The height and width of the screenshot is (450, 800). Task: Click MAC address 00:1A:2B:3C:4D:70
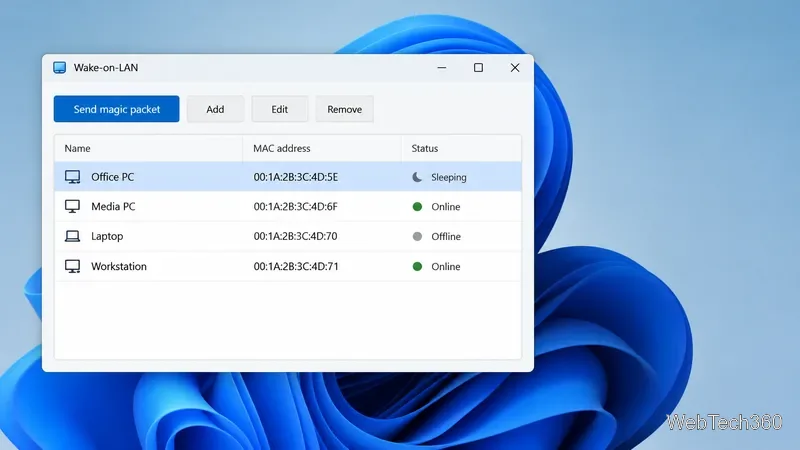pos(295,236)
